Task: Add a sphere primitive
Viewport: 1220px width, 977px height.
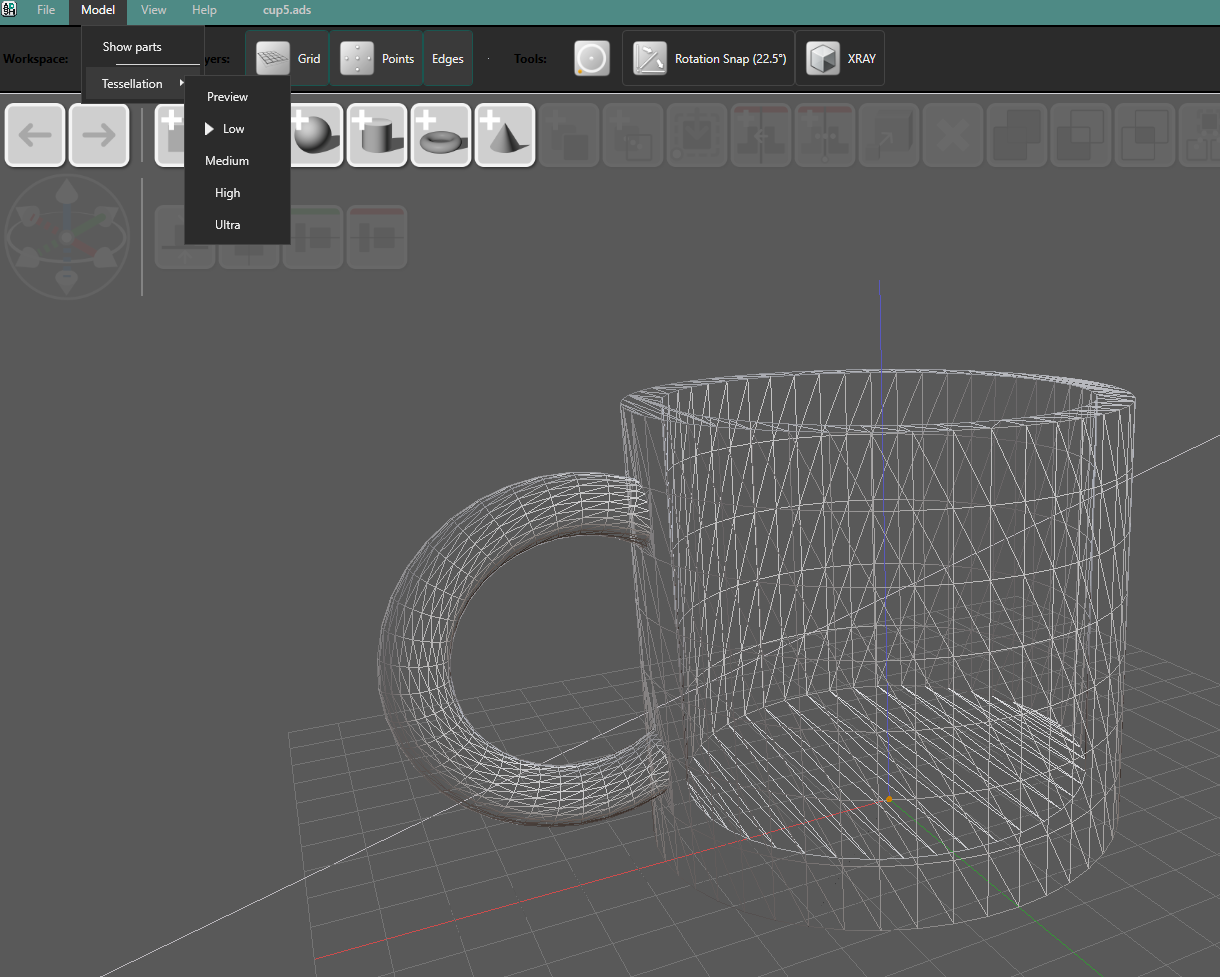Action: coord(313,135)
